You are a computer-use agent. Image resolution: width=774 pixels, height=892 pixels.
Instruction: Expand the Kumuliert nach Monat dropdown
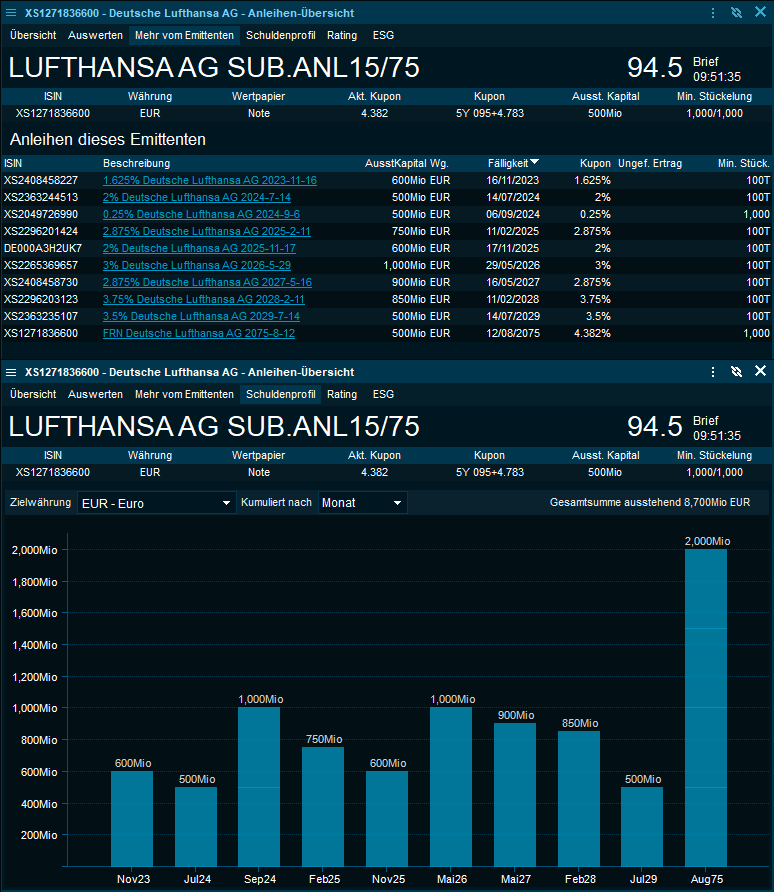pyautogui.click(x=362, y=503)
